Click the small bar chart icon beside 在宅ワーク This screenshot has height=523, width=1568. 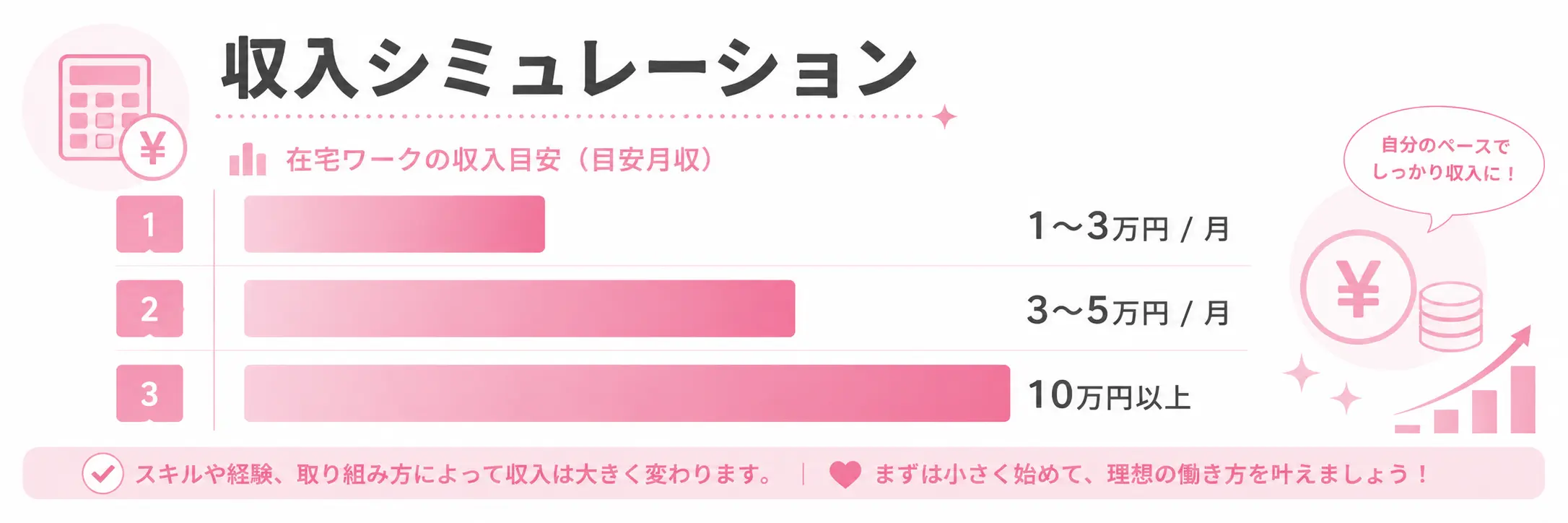pyautogui.click(x=248, y=159)
